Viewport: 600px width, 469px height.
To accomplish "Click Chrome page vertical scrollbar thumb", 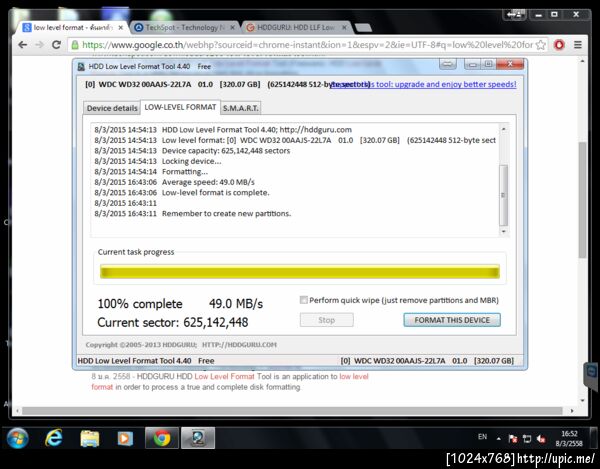I will point(582,200).
